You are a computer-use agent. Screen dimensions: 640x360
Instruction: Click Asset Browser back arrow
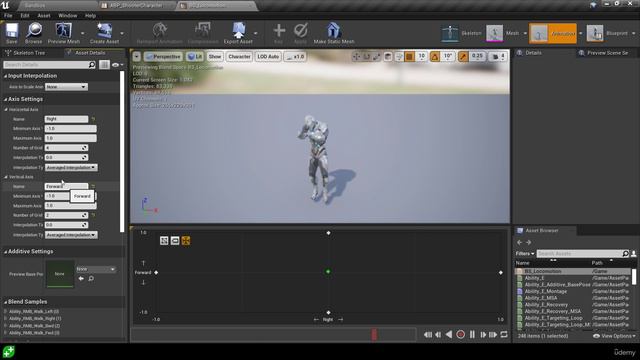(520, 242)
